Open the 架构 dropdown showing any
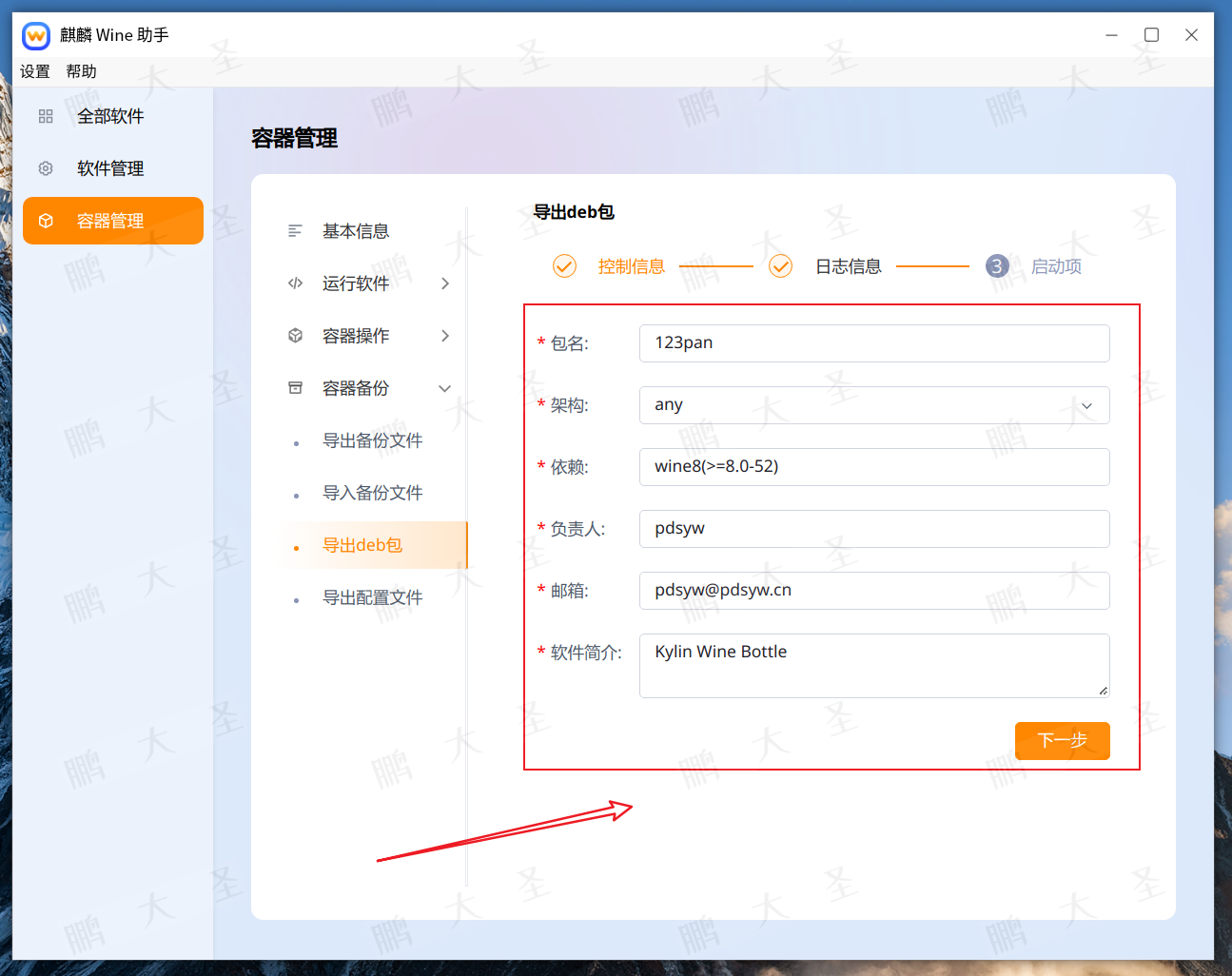This screenshot has width=1232, height=976. pyautogui.click(x=874, y=405)
